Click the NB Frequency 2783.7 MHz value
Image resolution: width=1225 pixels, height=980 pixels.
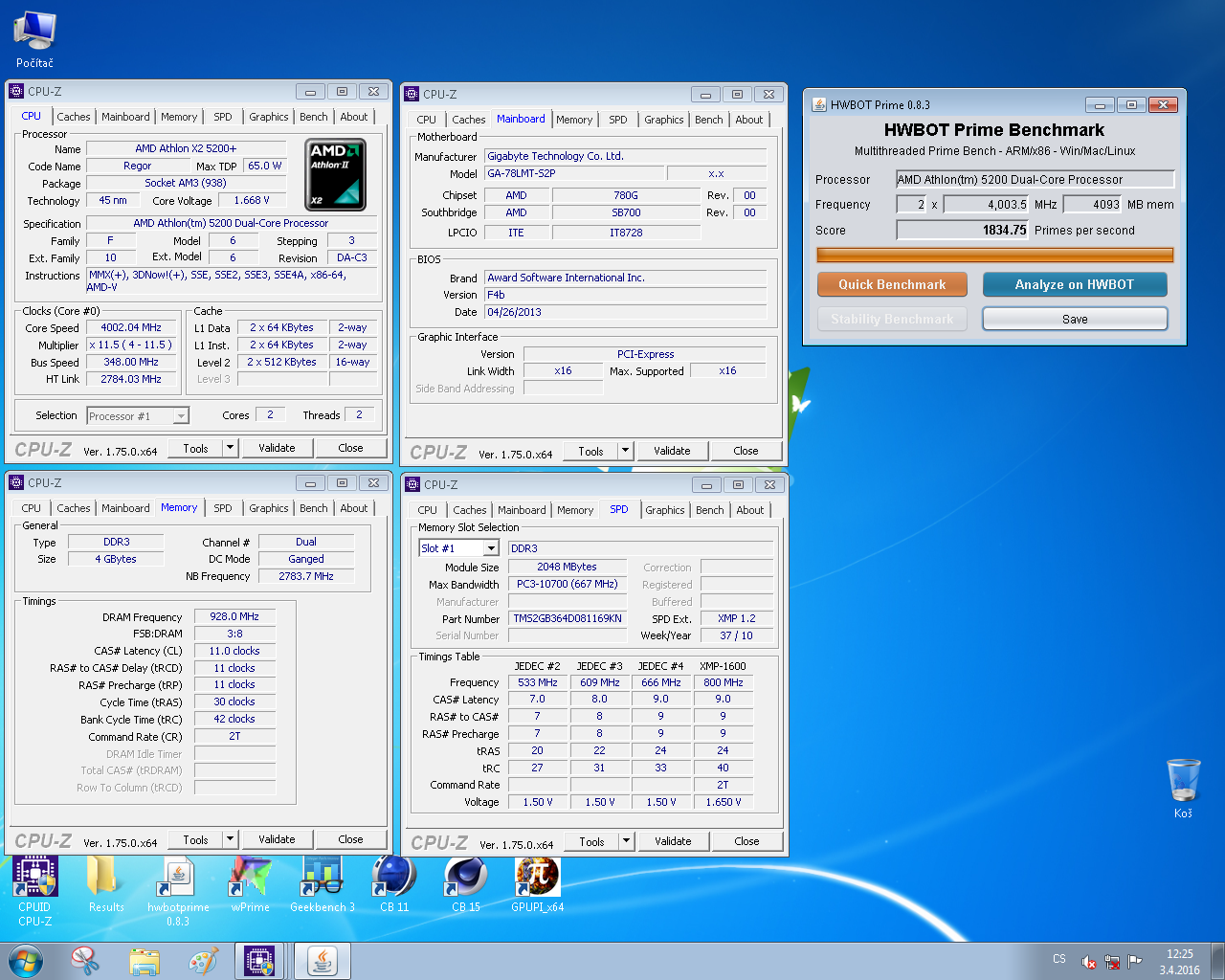click(x=306, y=576)
